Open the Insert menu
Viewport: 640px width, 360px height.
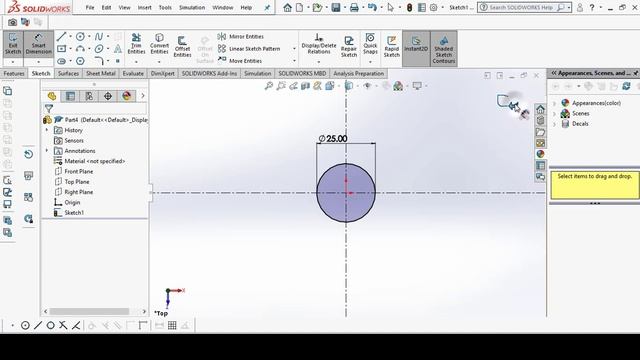(x=144, y=7)
